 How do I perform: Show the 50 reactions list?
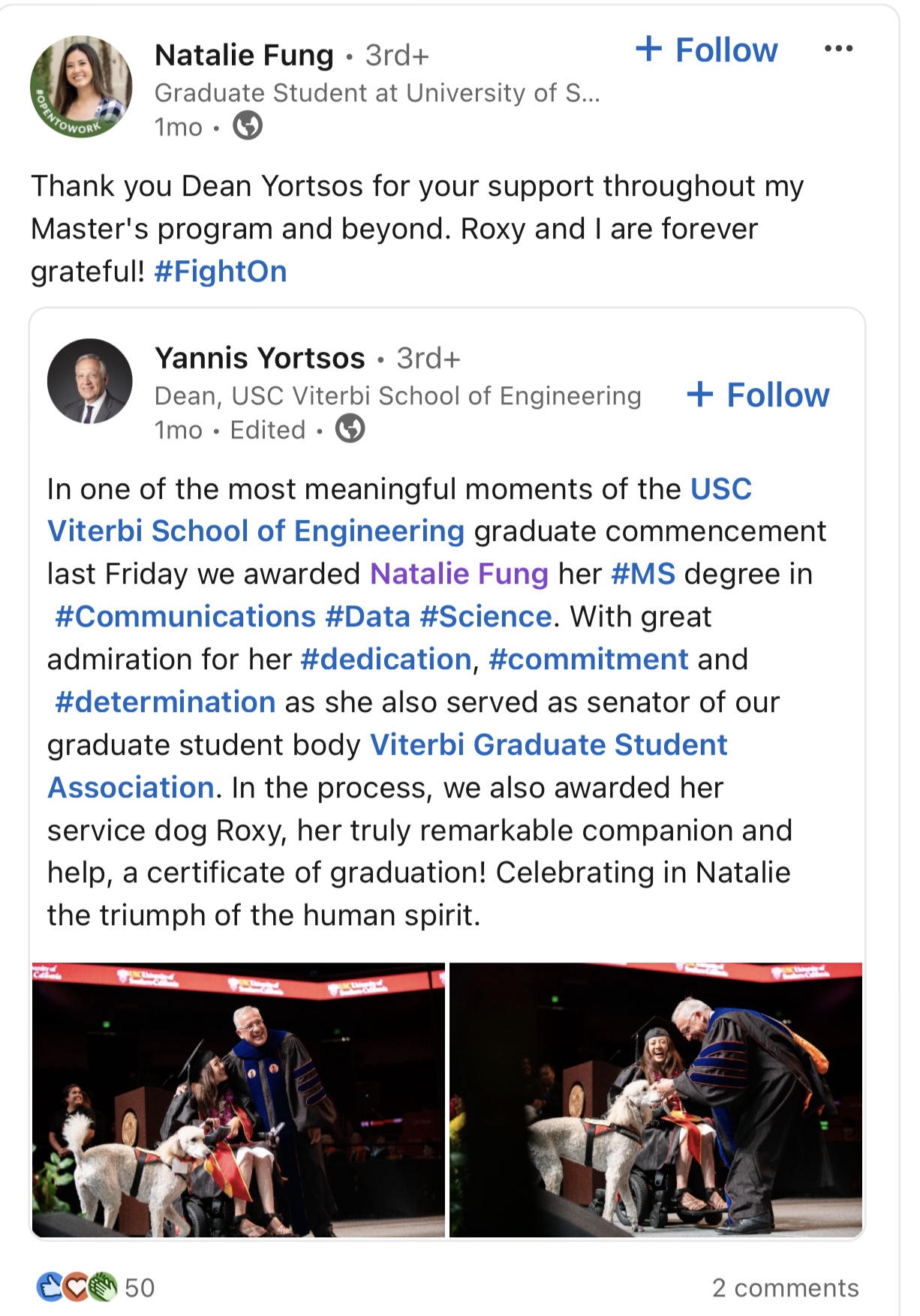tap(140, 1287)
